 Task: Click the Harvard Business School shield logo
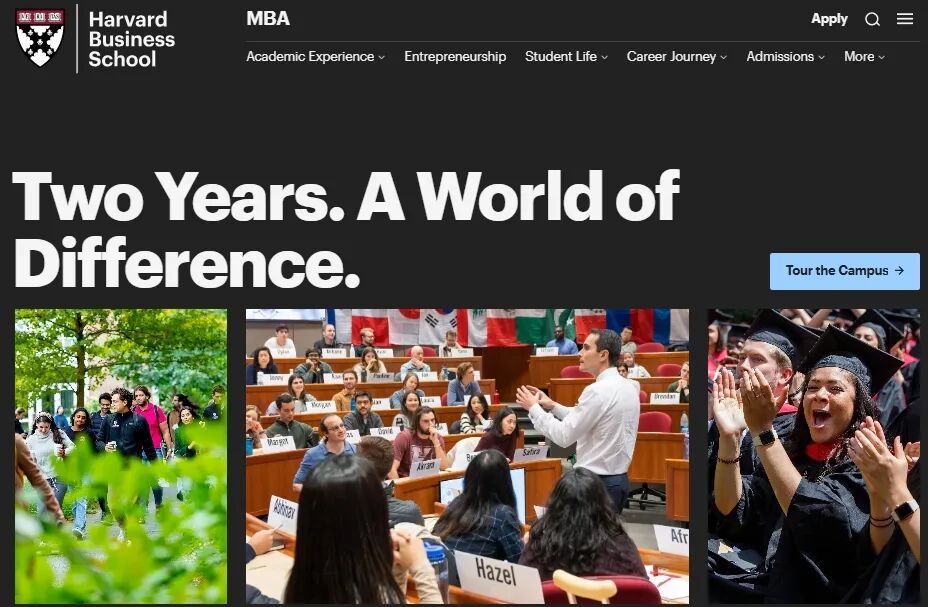pos(40,37)
